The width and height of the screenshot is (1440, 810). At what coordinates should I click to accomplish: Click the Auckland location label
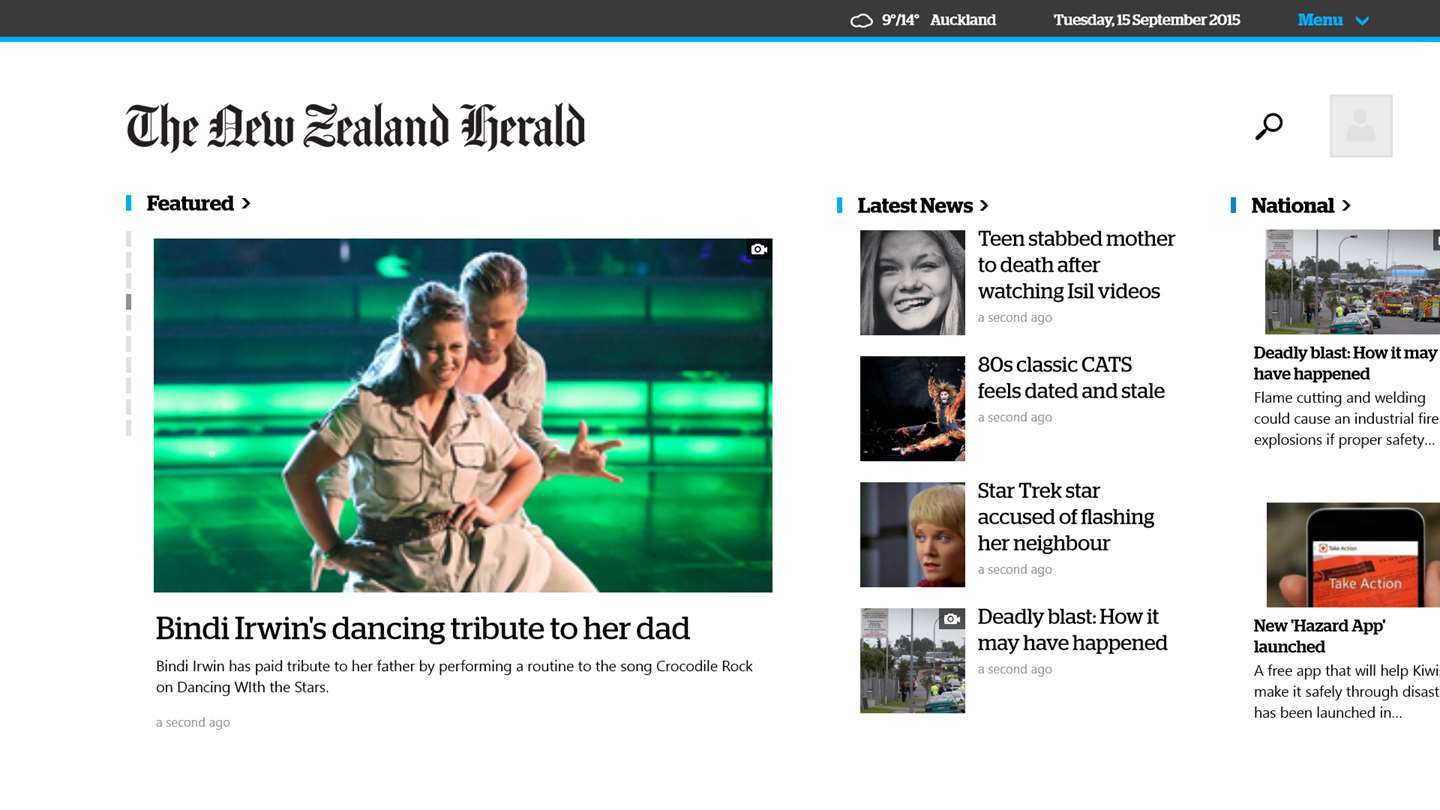coord(963,20)
